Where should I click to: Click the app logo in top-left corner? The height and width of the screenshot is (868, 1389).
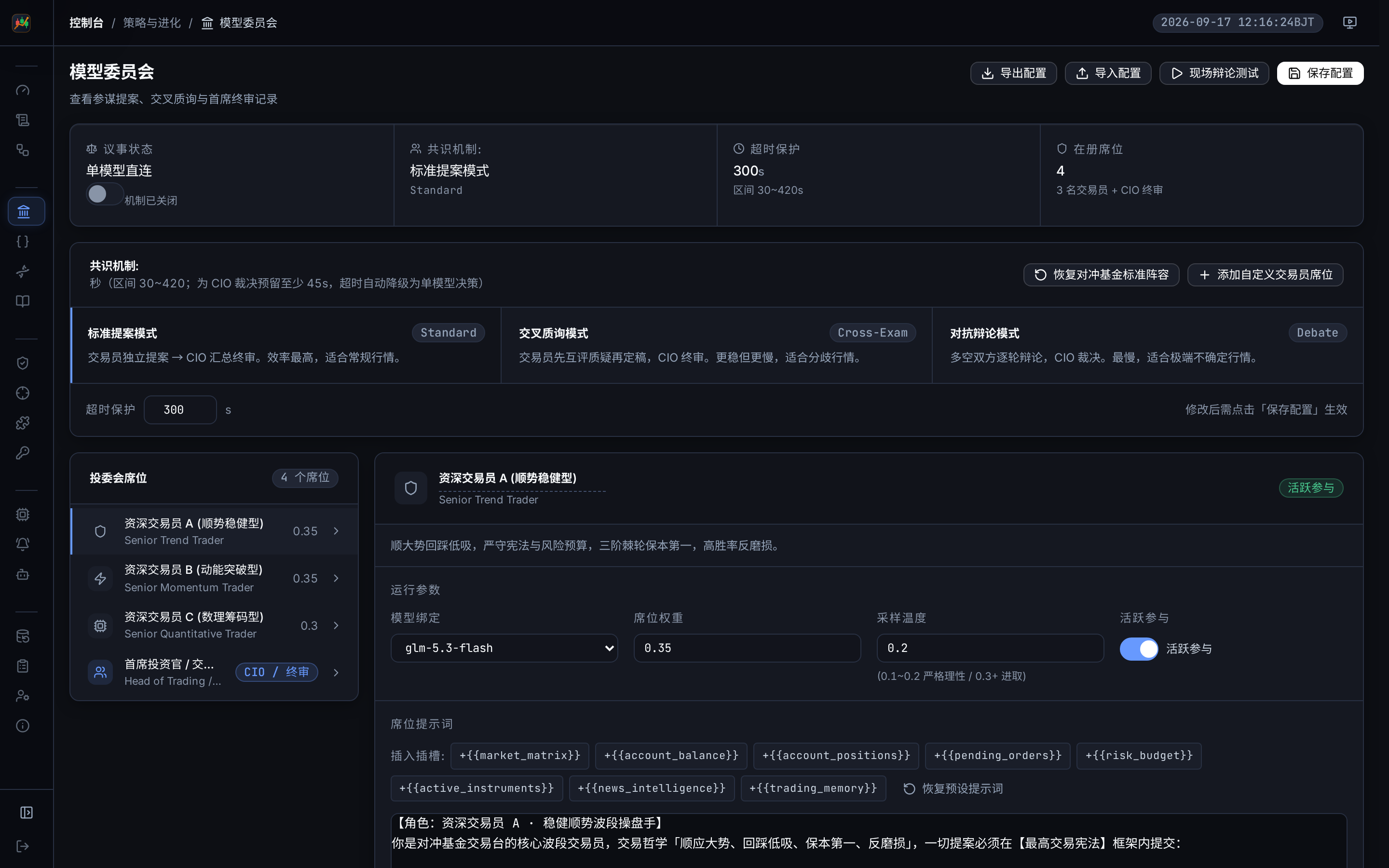pos(21,23)
